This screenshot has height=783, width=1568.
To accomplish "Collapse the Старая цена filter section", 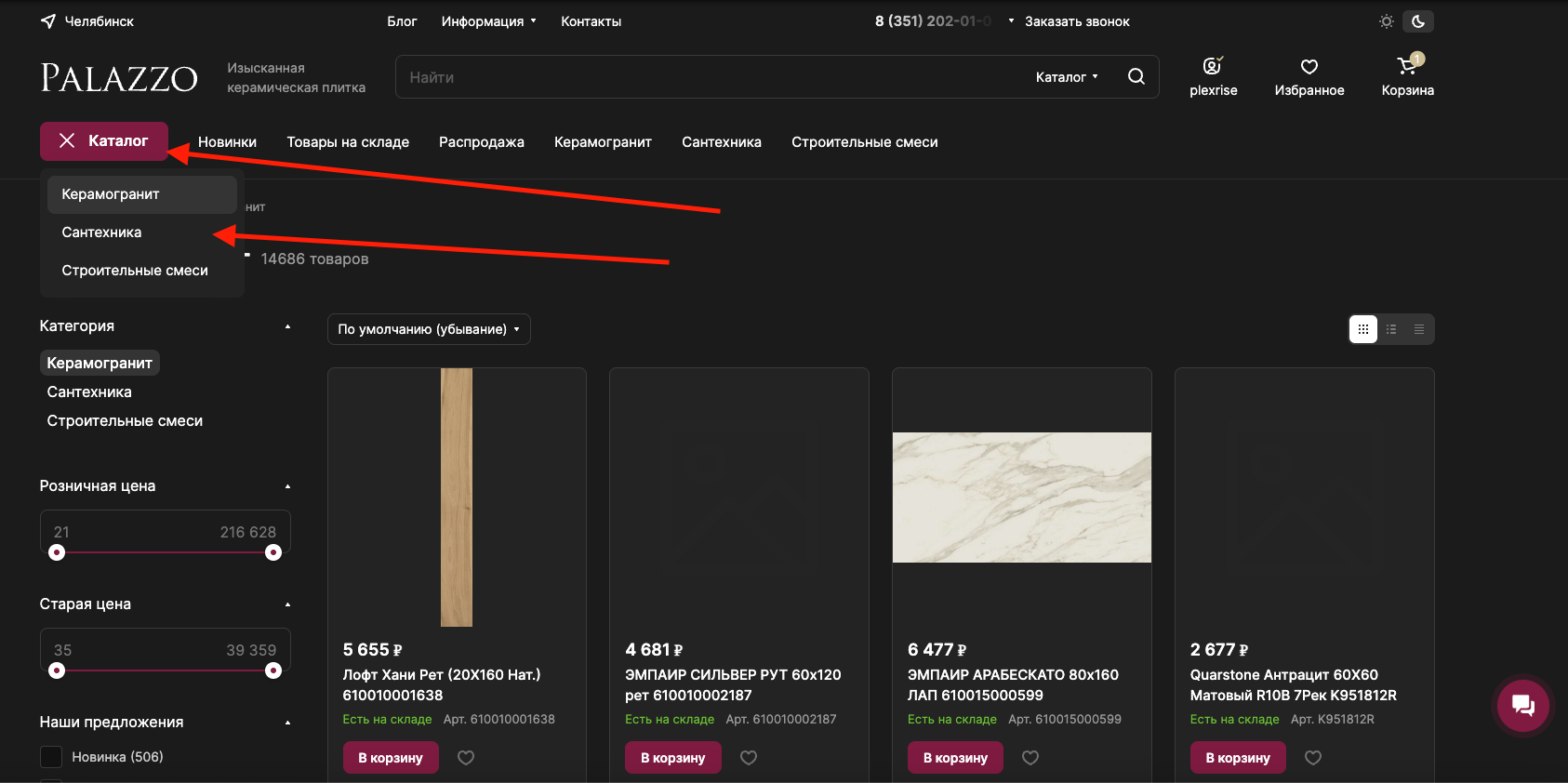I will click(287, 604).
